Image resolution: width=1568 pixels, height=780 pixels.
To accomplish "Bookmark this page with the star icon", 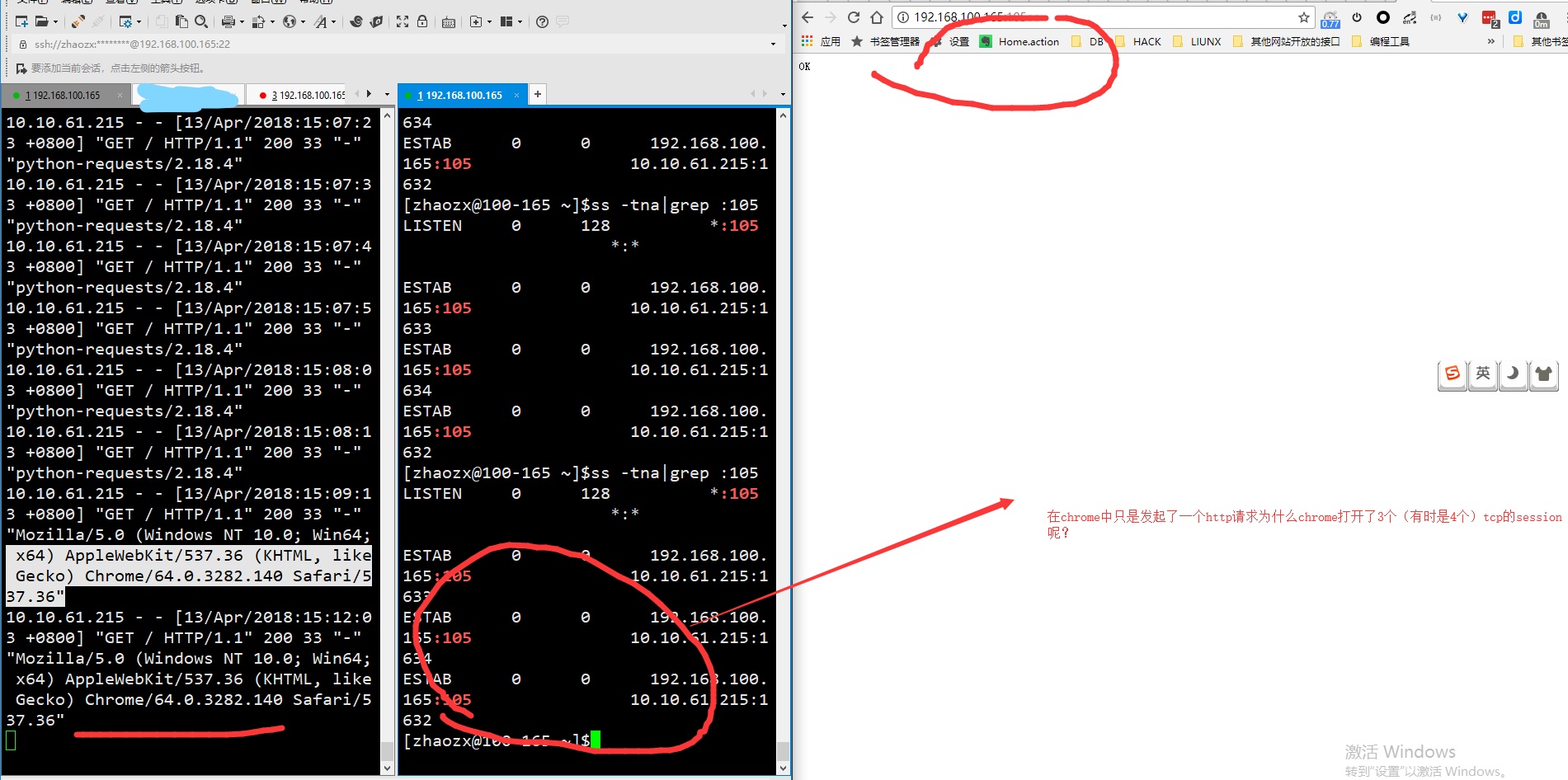I will click(x=1304, y=17).
